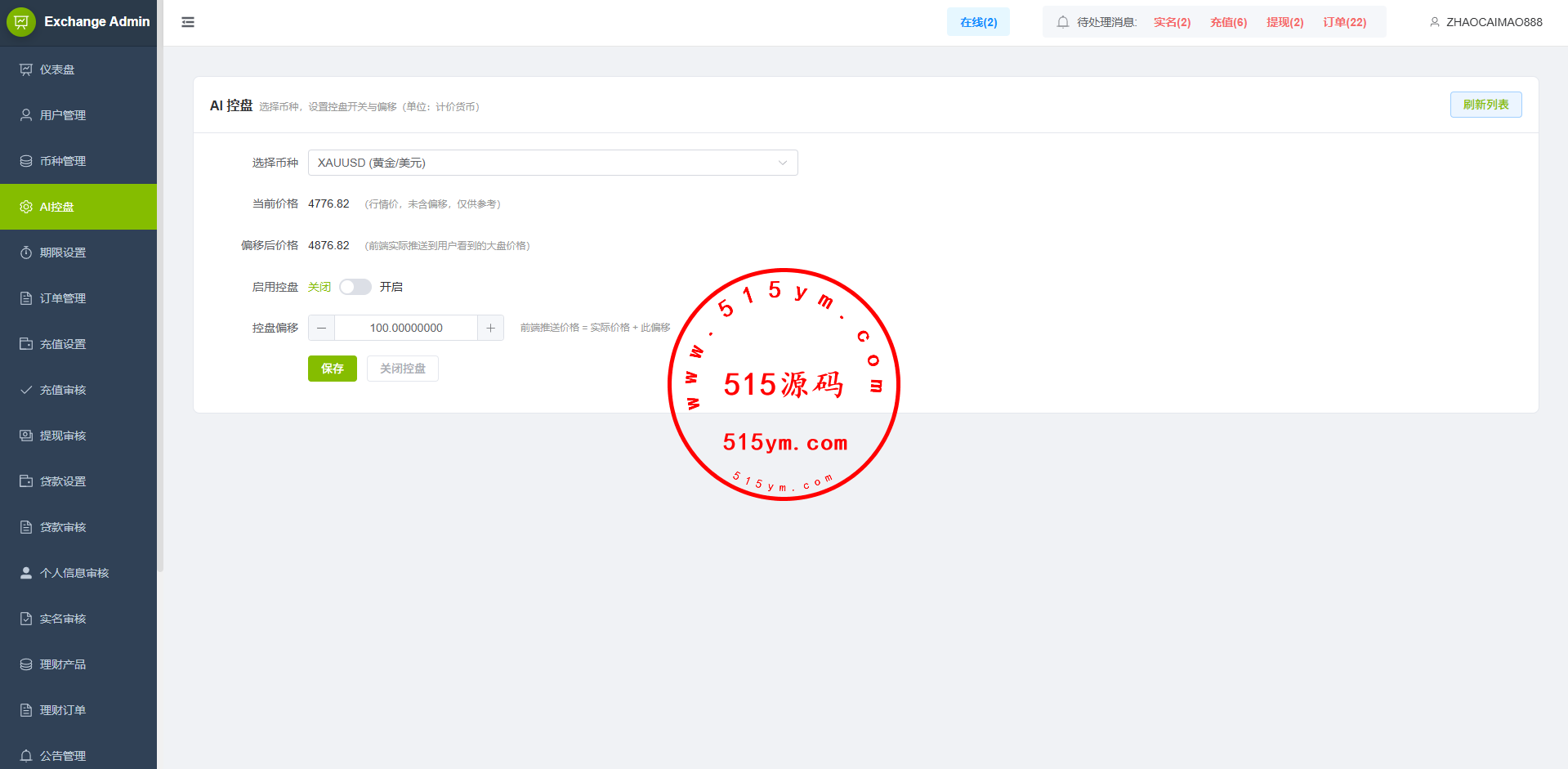This screenshot has height=769, width=1568.
Task: Click the 控盘偏移 value input field
Action: pos(406,328)
